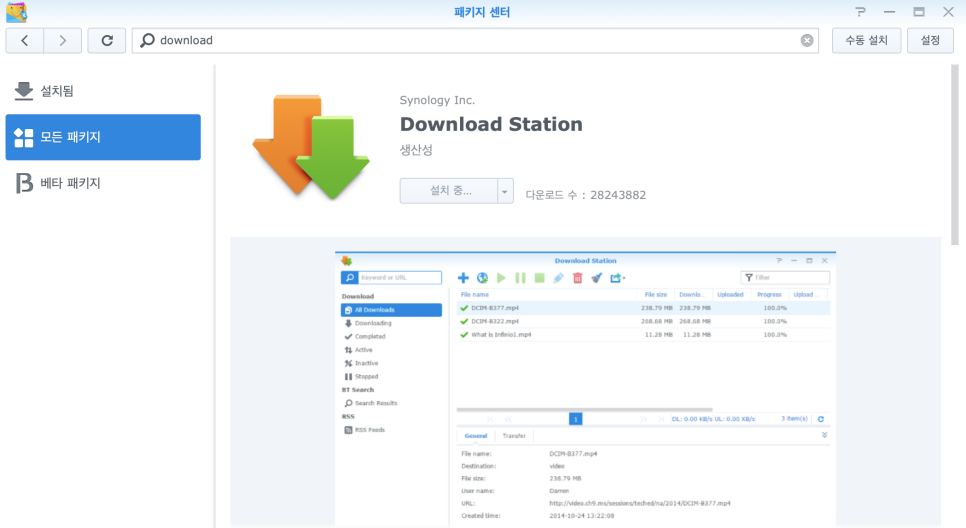Click the pause icon in preview
This screenshot has height=528, width=966.
coord(521,278)
